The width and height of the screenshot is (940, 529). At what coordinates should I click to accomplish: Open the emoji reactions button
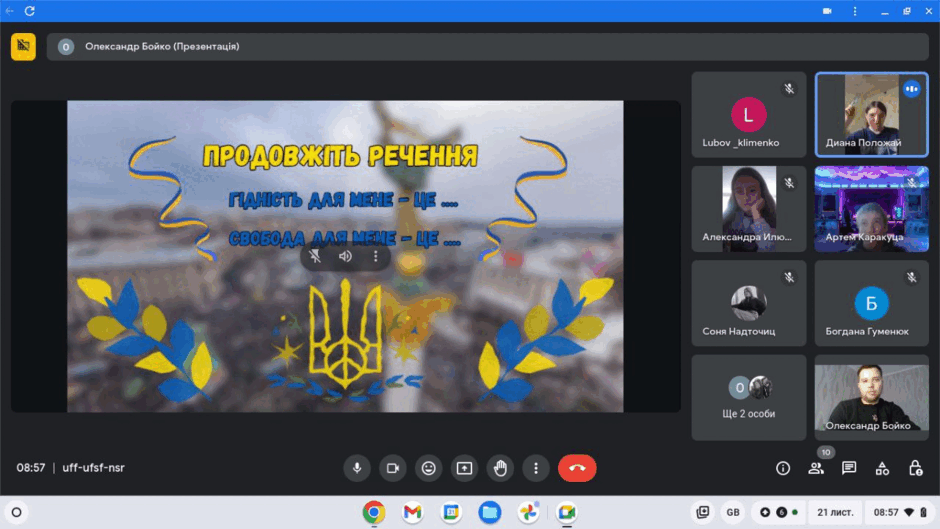pyautogui.click(x=429, y=468)
